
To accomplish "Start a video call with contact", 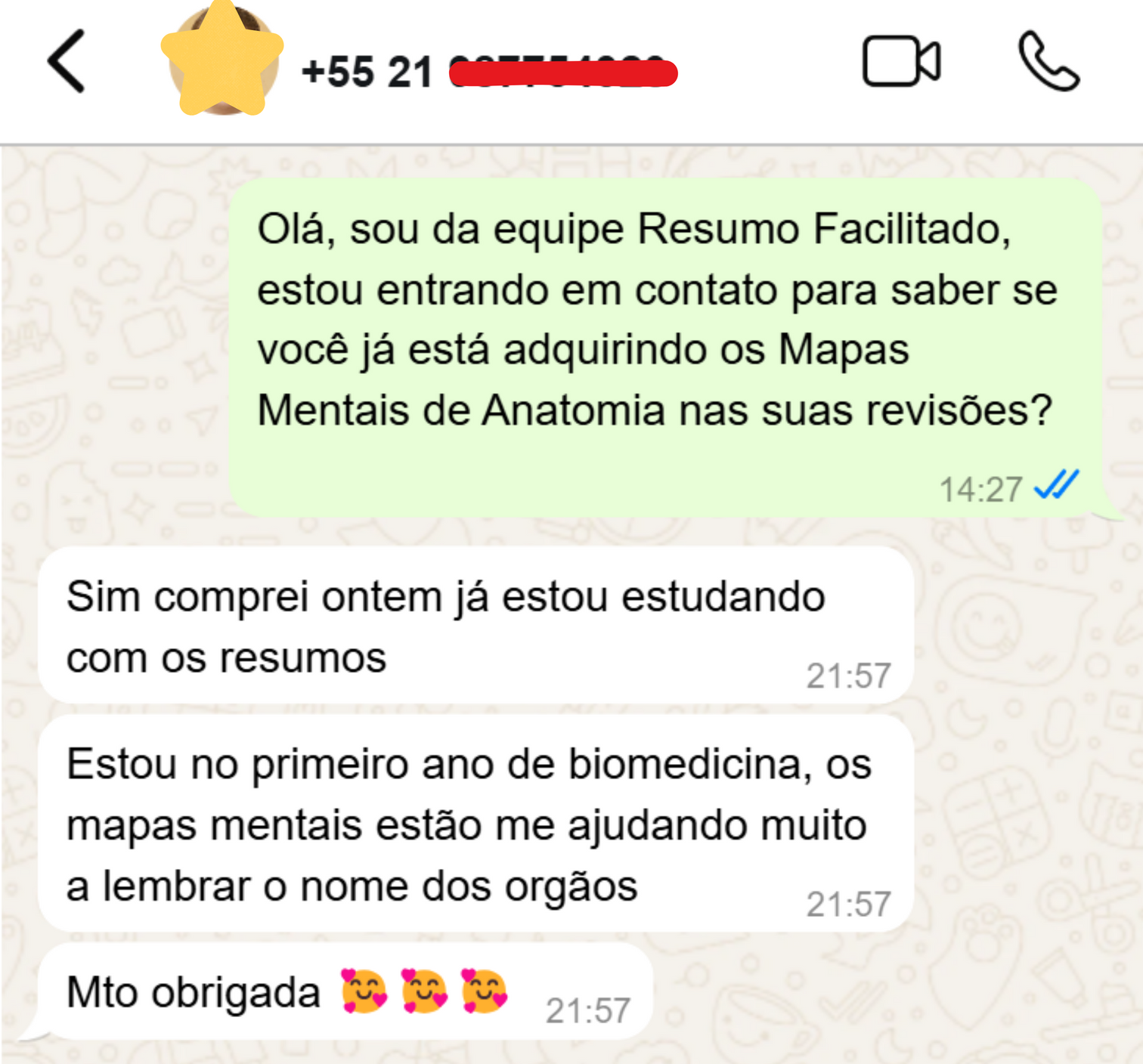I will point(901,61).
